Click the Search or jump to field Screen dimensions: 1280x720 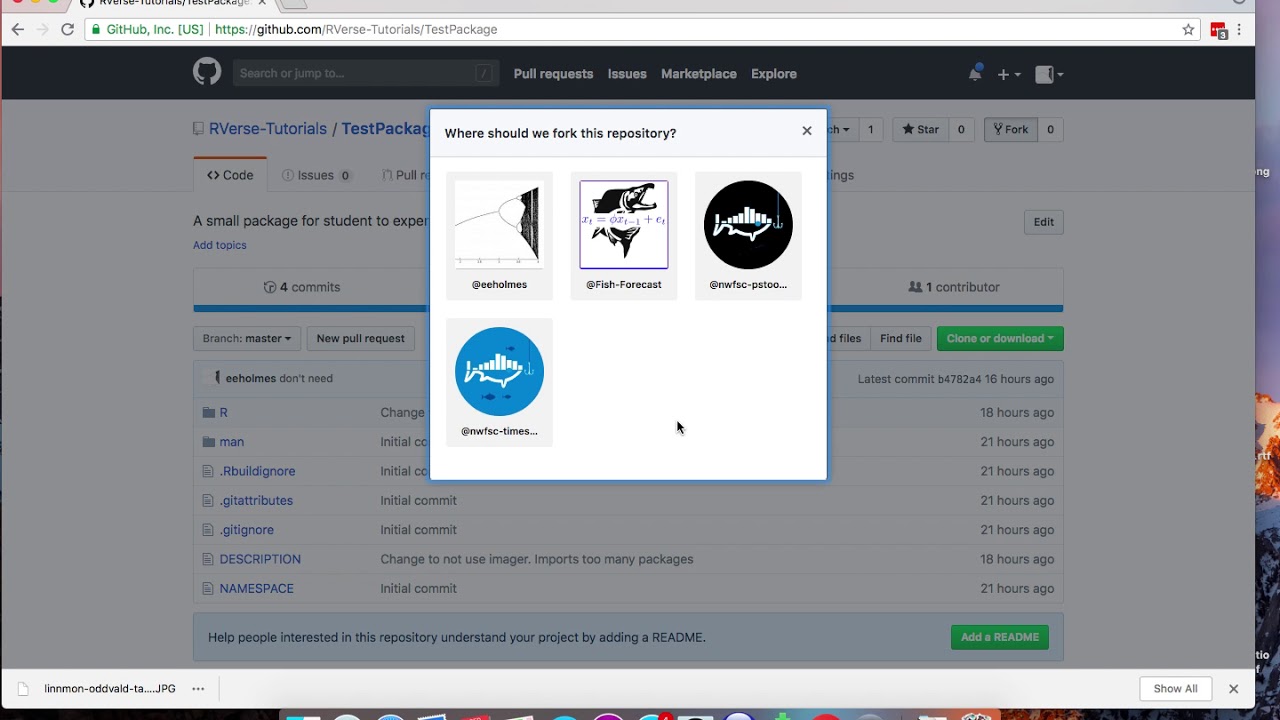pos(365,73)
